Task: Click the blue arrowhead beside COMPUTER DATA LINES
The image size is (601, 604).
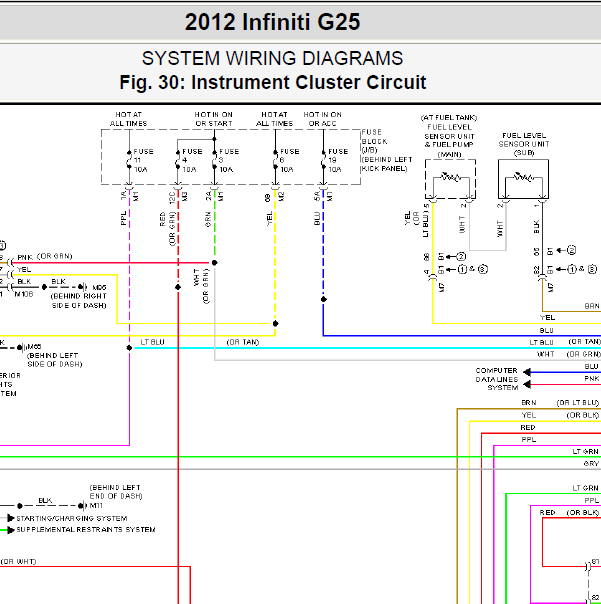Action: pos(527,372)
